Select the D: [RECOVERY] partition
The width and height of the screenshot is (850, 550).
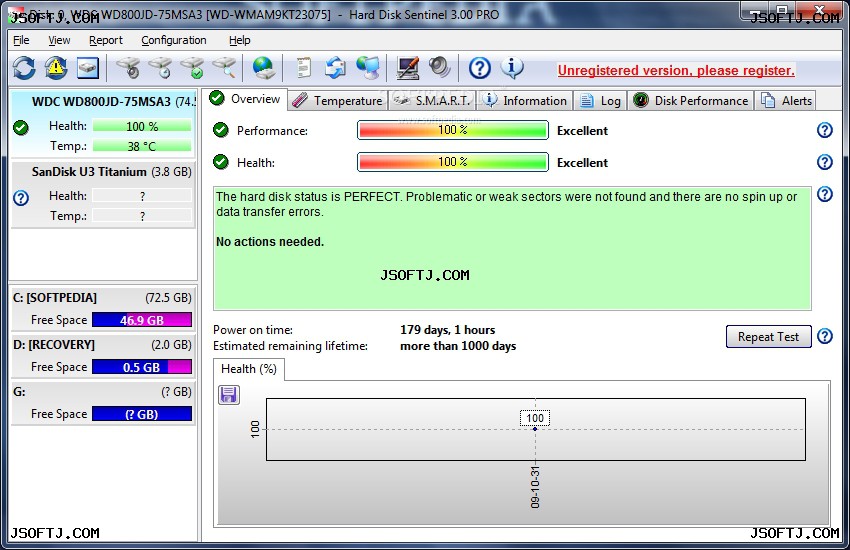coord(103,355)
